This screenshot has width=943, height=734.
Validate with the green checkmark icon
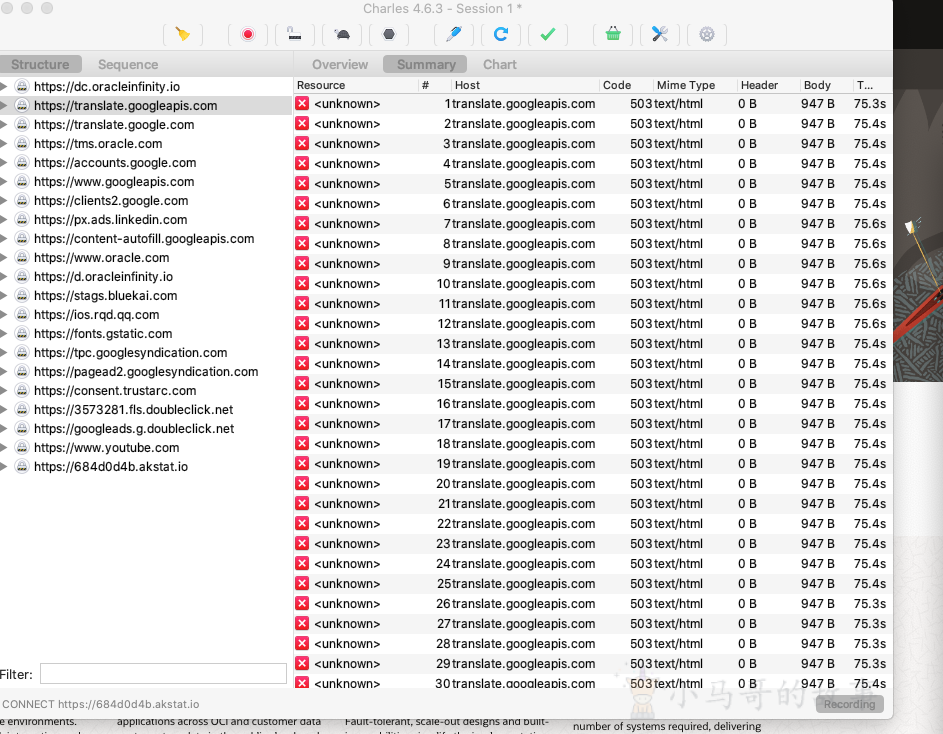tap(547, 34)
